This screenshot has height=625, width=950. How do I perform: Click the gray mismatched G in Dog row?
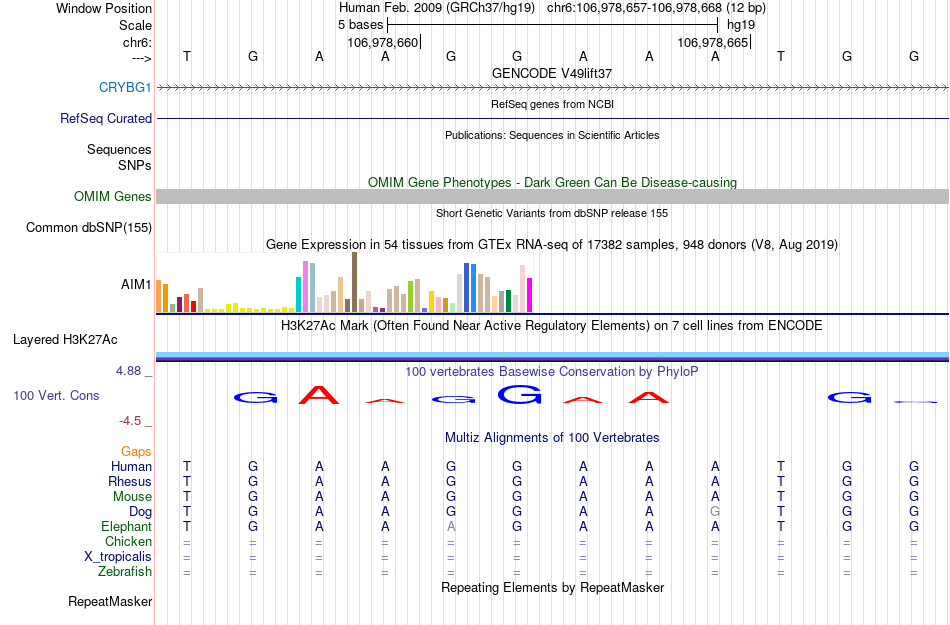pyautogui.click(x=715, y=511)
